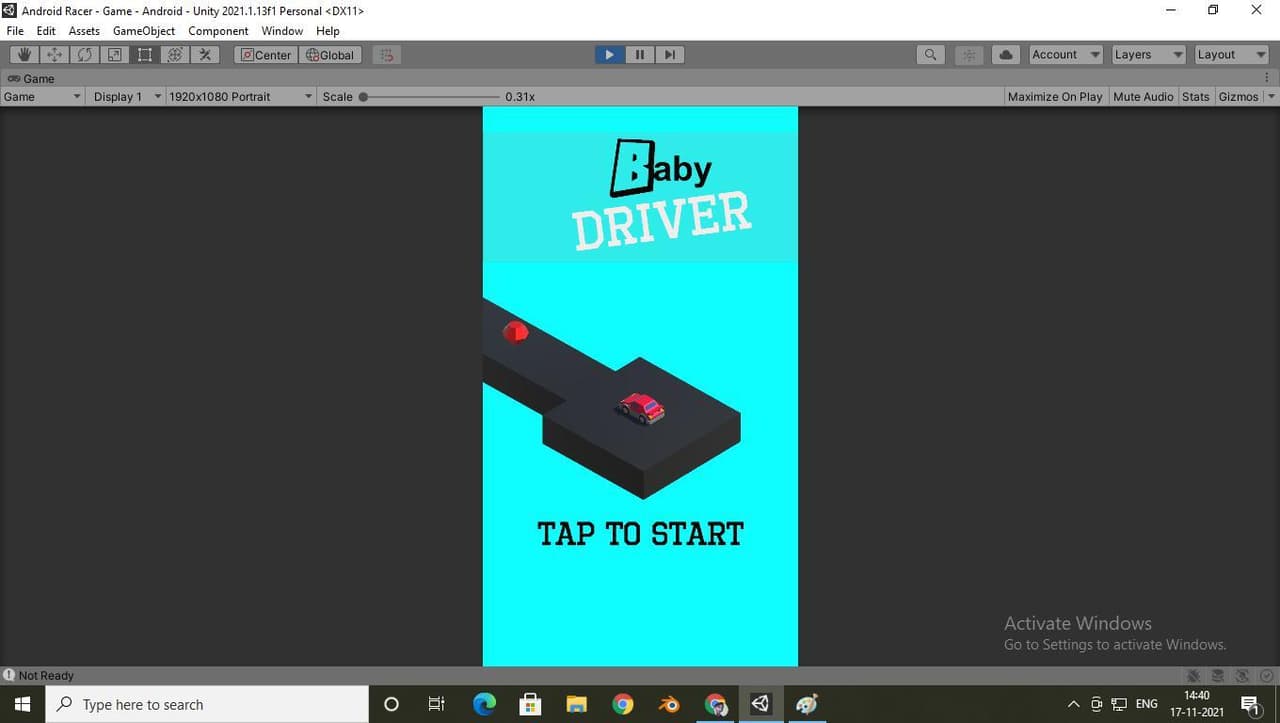
Task: Select the Scale tool
Action: [x=114, y=55]
